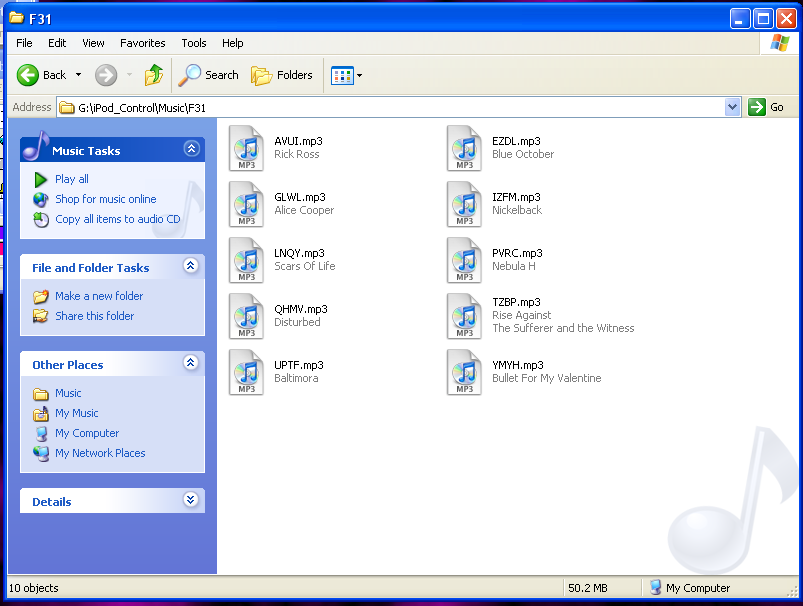Collapse the File and Folder Tasks panel

(191, 265)
